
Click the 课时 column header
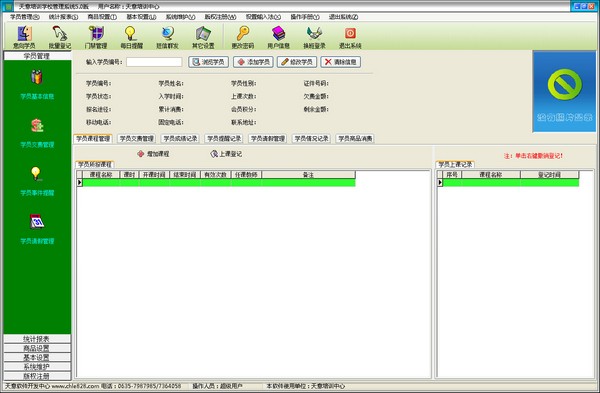[x=129, y=174]
